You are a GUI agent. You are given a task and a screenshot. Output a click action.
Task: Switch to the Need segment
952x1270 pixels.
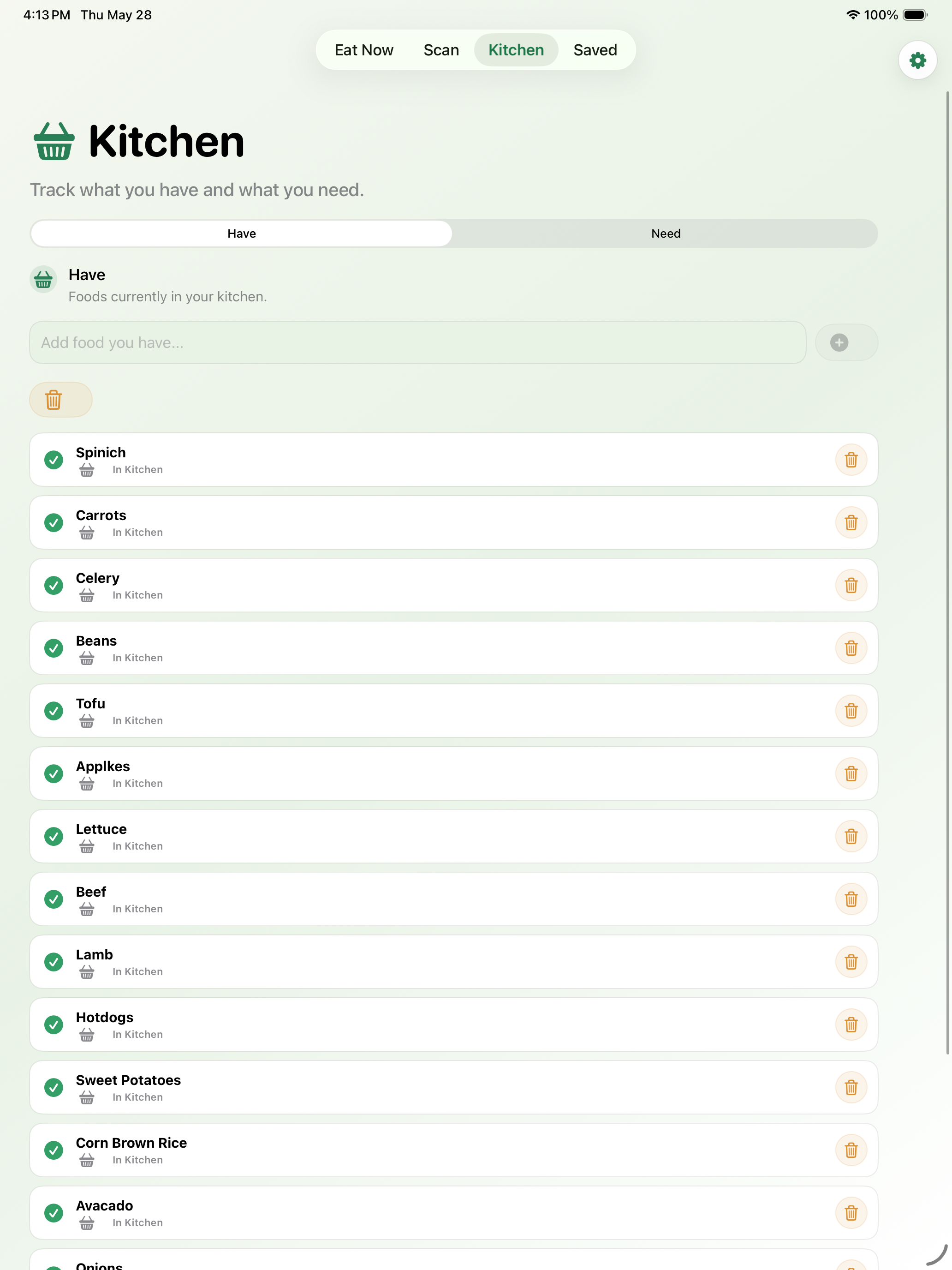pos(666,234)
